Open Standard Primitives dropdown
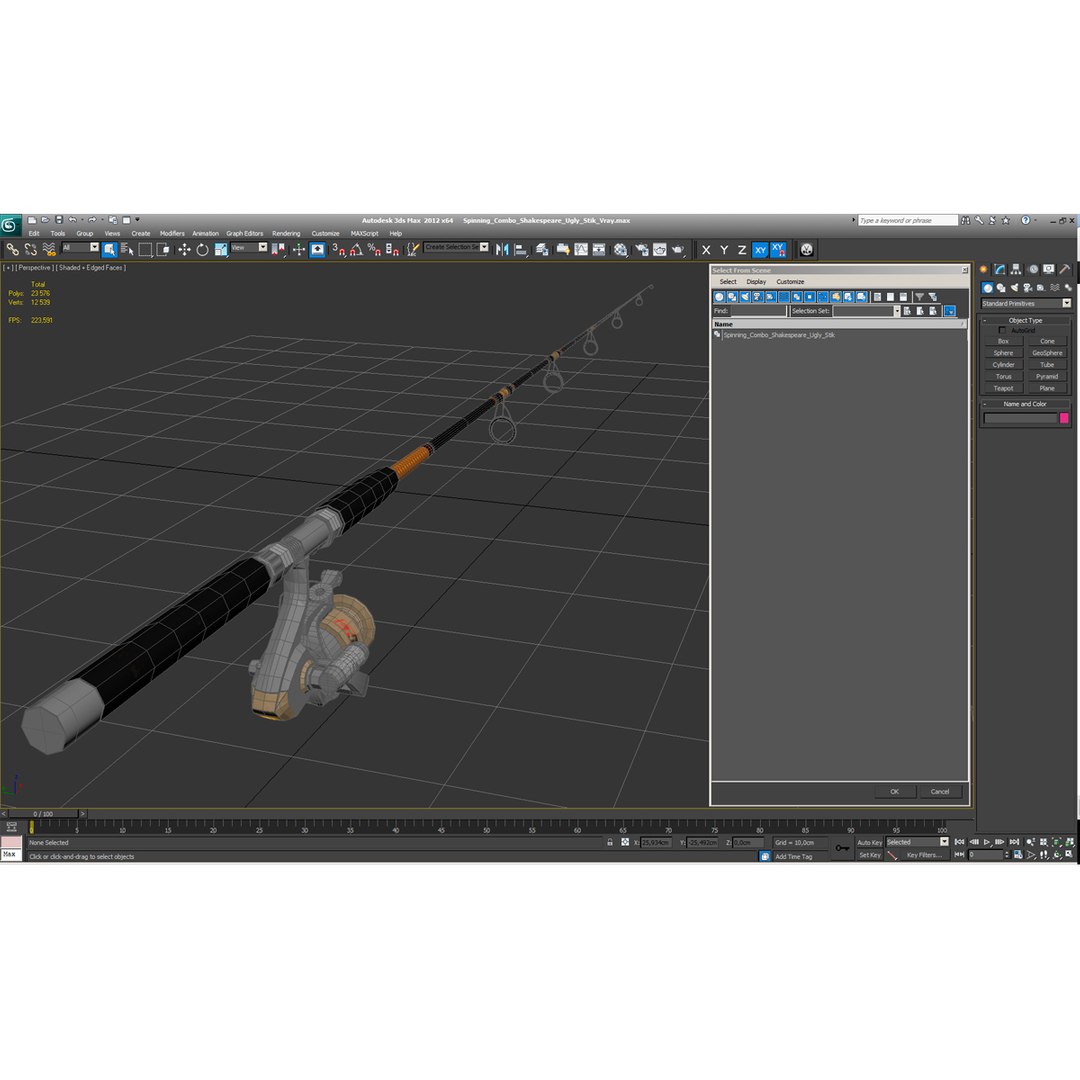This screenshot has height=1080, width=1080. [x=1066, y=303]
